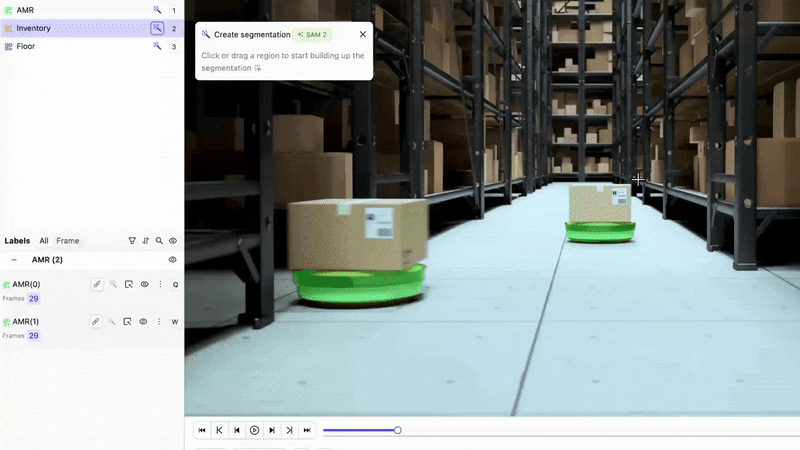Close the Create segmentation popup

pos(363,34)
